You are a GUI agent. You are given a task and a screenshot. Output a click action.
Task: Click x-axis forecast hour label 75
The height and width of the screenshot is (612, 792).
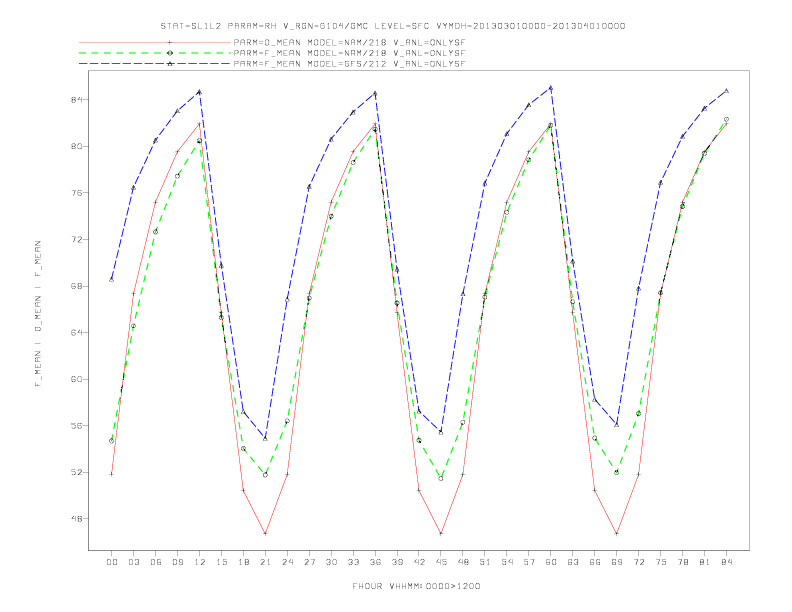point(661,562)
